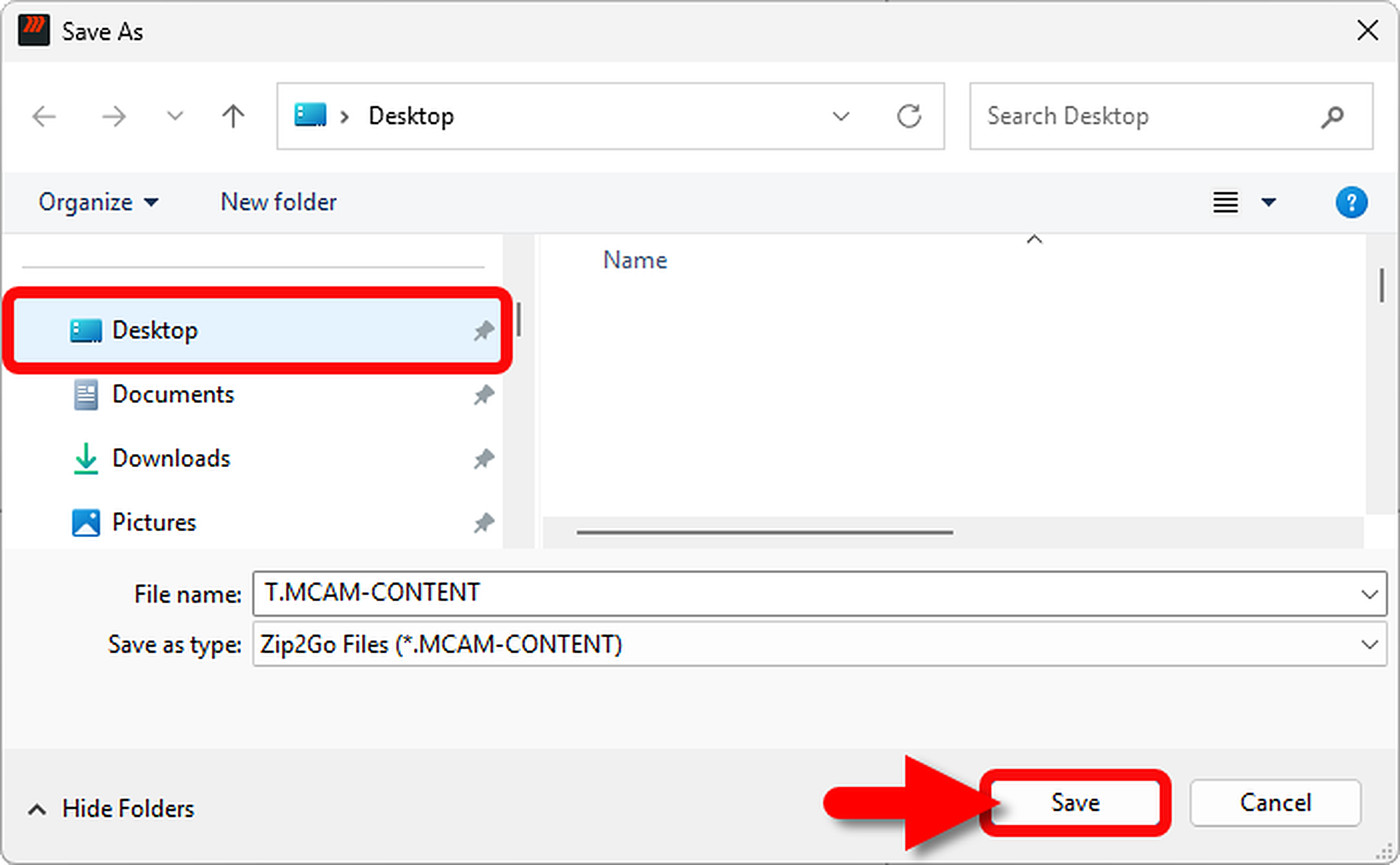Close the Save As dialog

[x=1367, y=31]
